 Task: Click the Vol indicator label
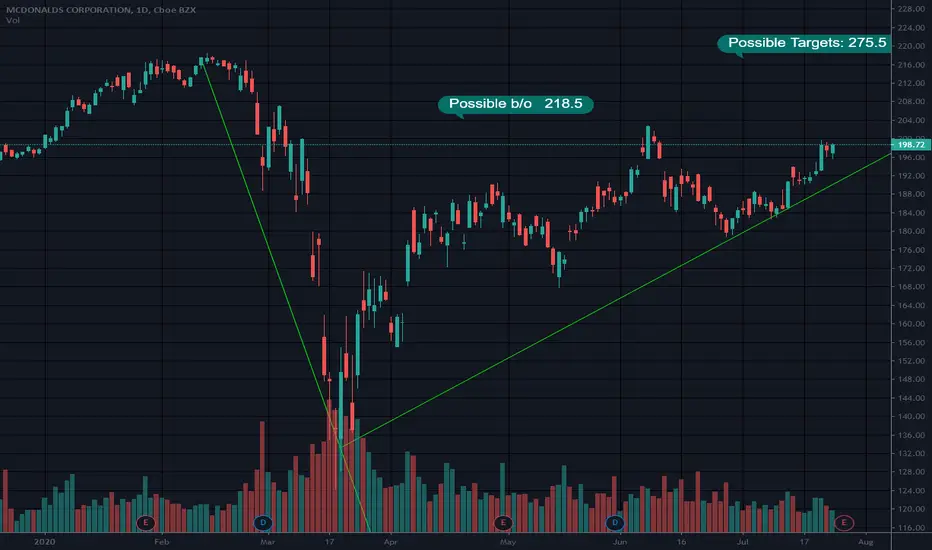[x=12, y=20]
